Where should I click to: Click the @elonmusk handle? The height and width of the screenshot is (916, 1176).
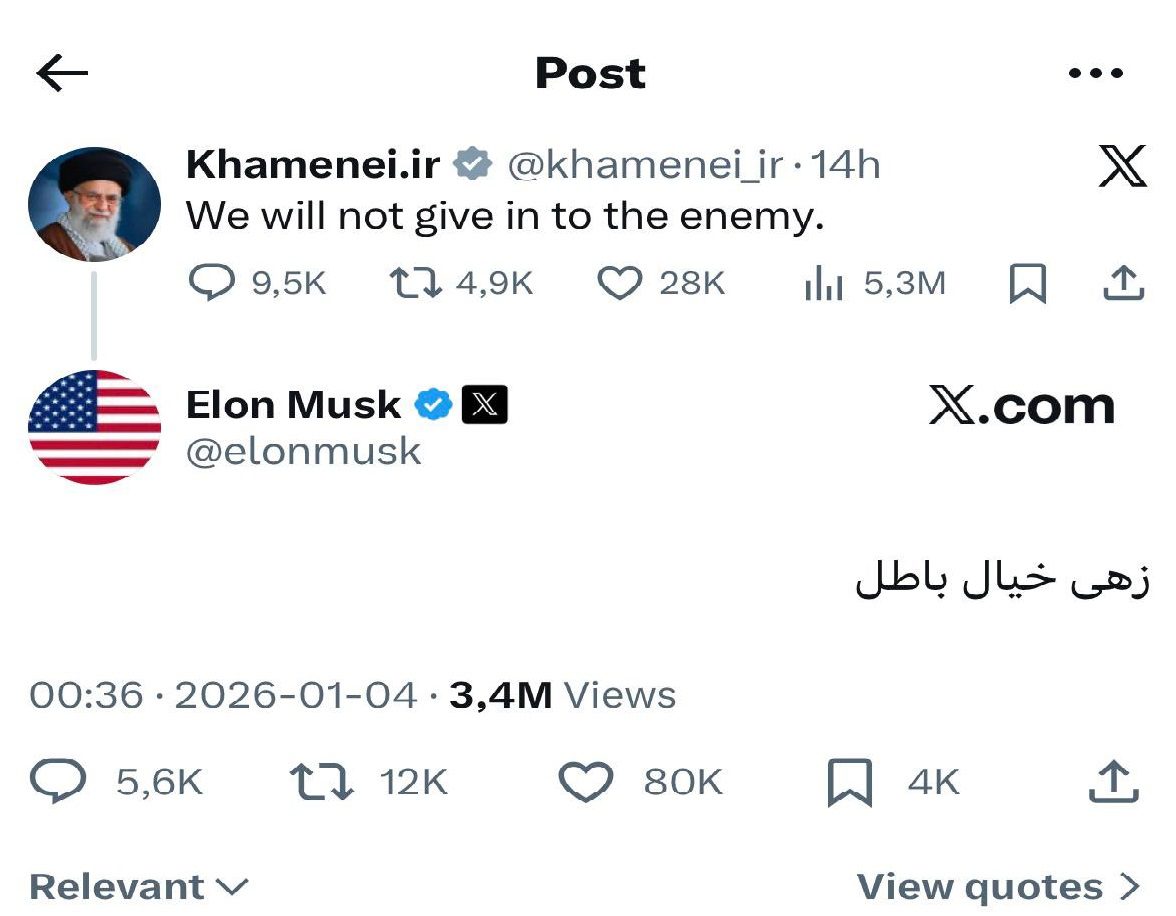coord(304,451)
